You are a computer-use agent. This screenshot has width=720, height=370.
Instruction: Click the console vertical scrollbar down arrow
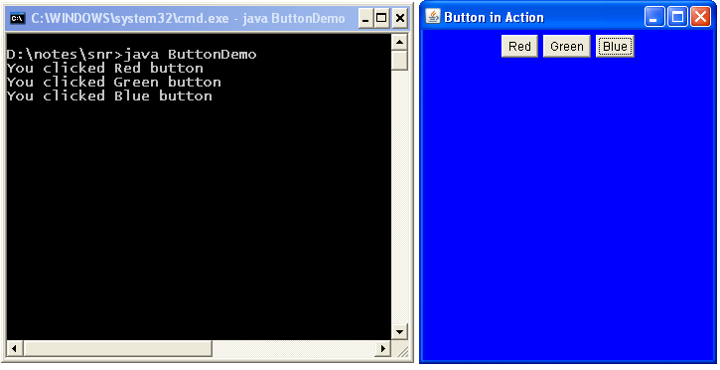[x=399, y=331]
